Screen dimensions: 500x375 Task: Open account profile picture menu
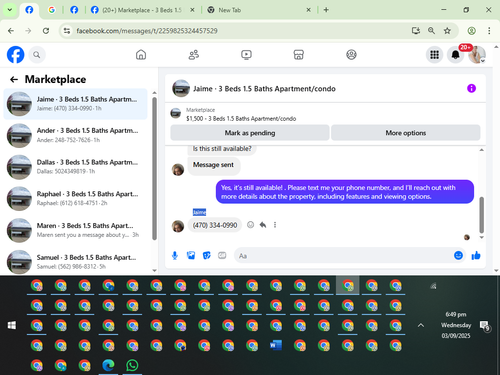(477, 55)
